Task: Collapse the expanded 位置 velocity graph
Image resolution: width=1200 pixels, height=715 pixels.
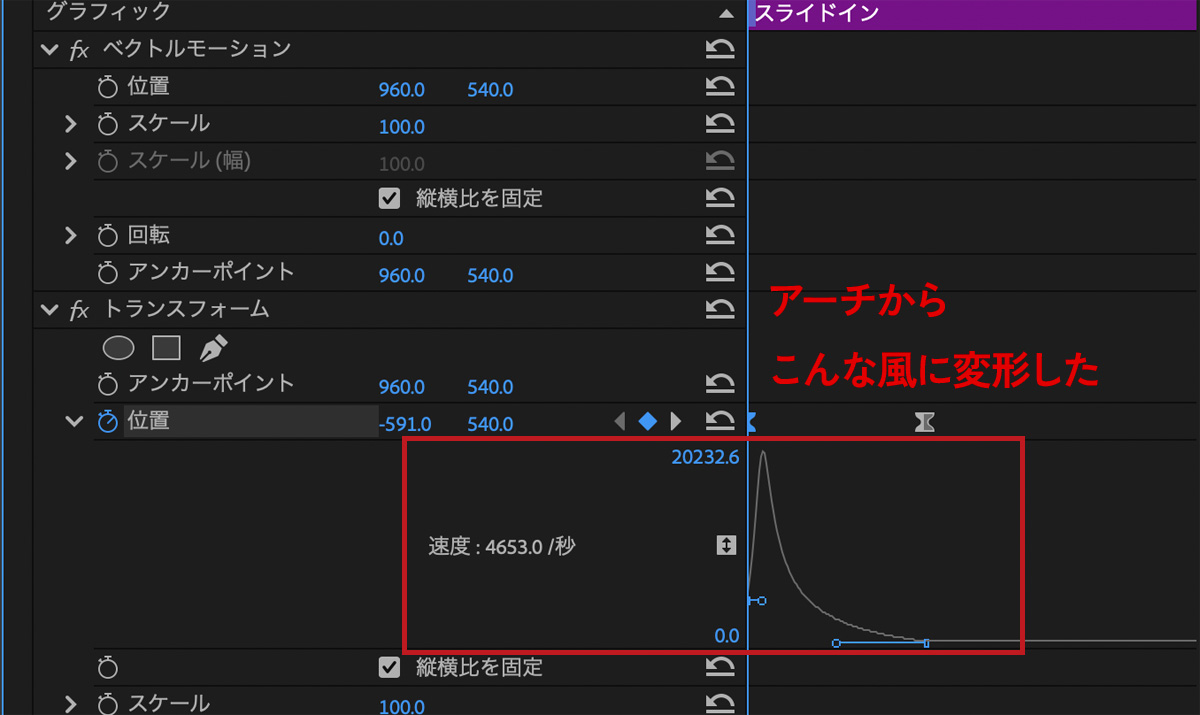Action: (x=73, y=422)
